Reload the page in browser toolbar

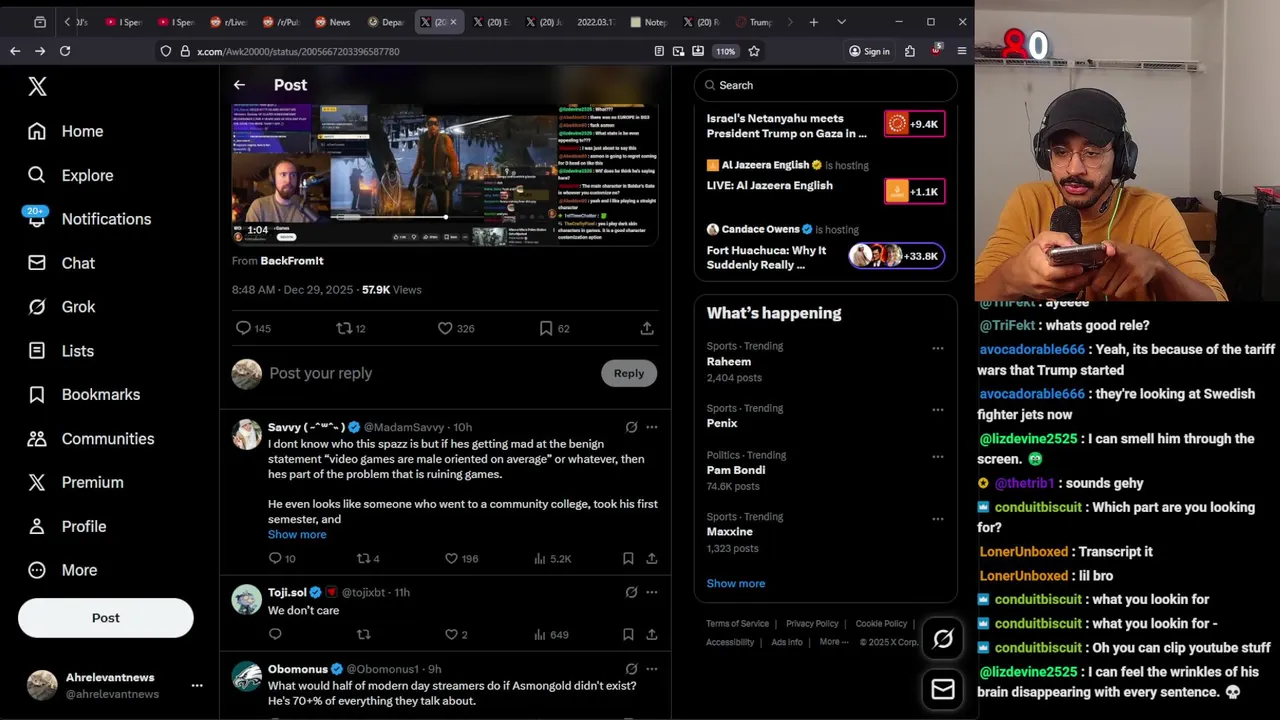click(65, 51)
